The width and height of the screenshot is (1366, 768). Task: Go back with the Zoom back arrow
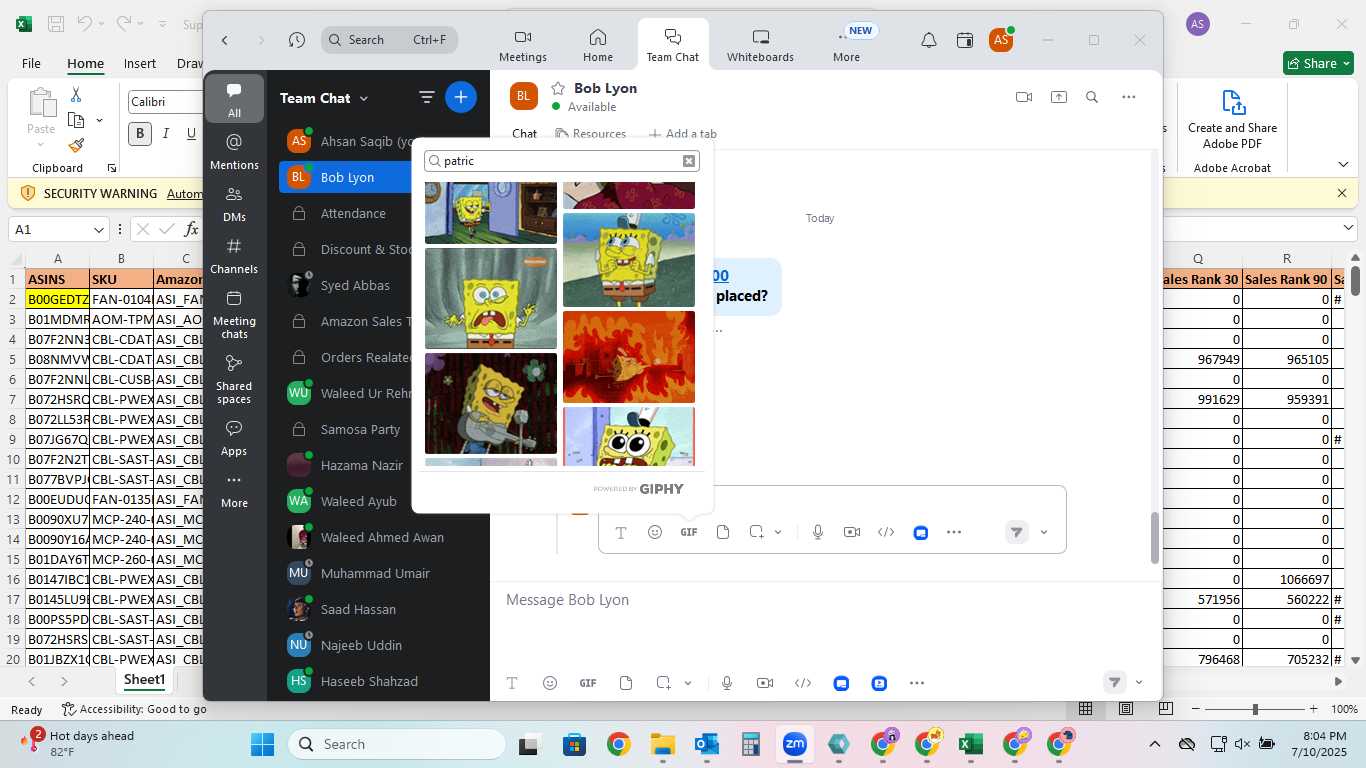point(225,40)
